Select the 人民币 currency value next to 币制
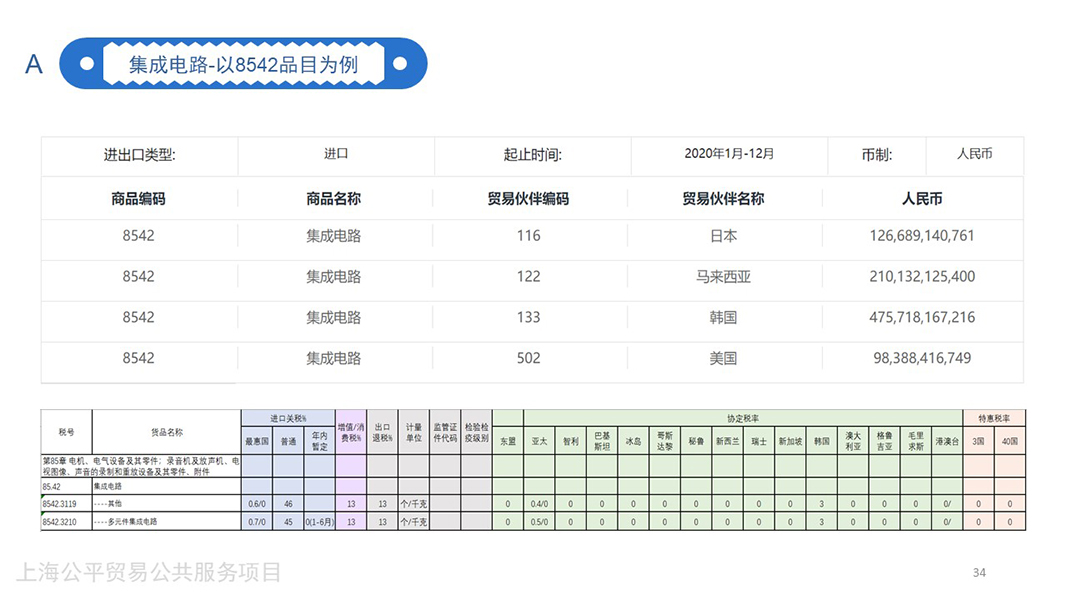Screen dimensions: 1067x600 pos(974,154)
